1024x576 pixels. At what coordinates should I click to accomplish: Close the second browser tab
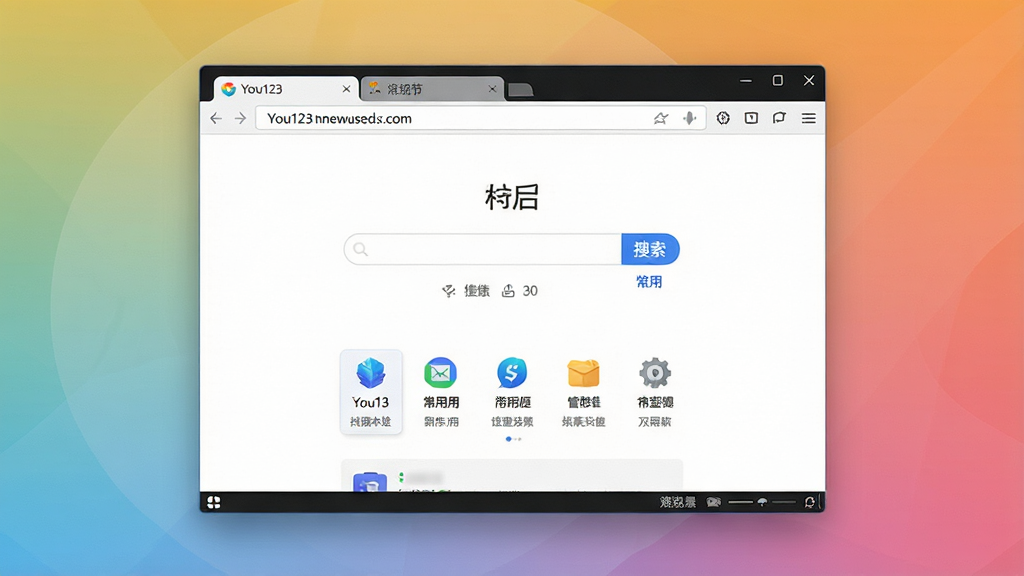(492, 89)
